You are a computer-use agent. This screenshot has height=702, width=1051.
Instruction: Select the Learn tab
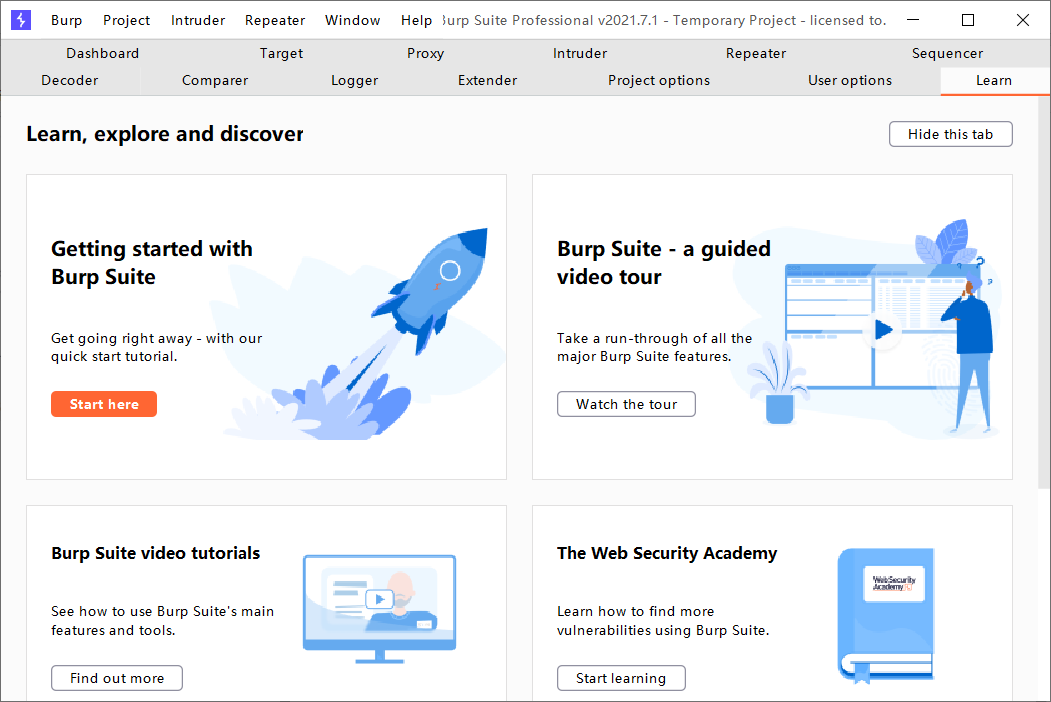tap(993, 80)
